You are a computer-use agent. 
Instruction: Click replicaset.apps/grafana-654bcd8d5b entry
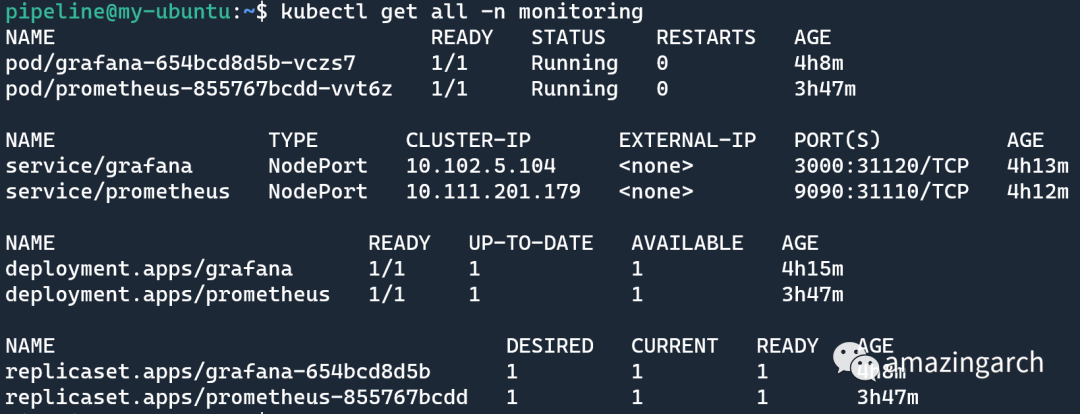pyautogui.click(x=218, y=372)
